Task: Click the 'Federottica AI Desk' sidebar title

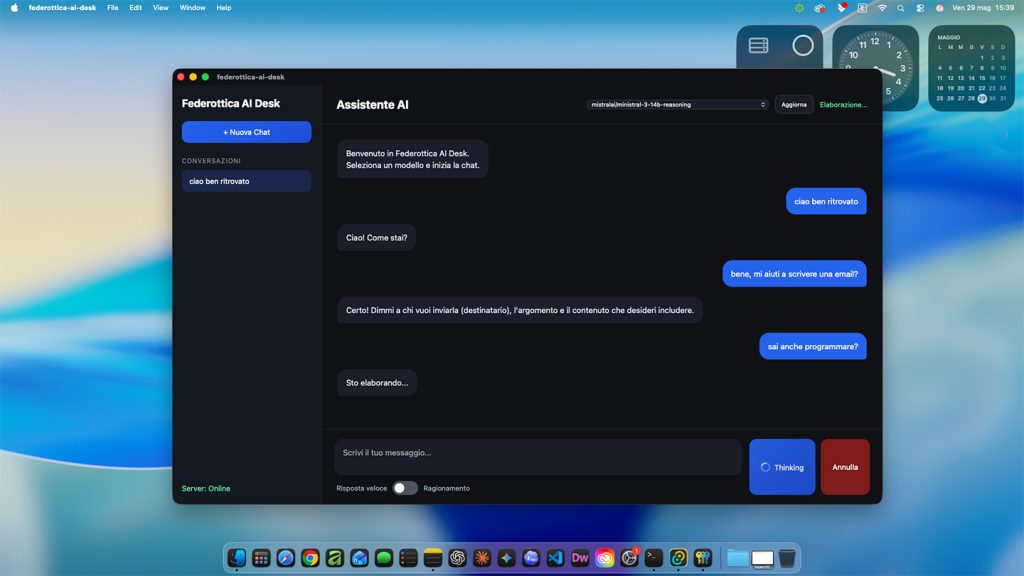Action: click(231, 103)
